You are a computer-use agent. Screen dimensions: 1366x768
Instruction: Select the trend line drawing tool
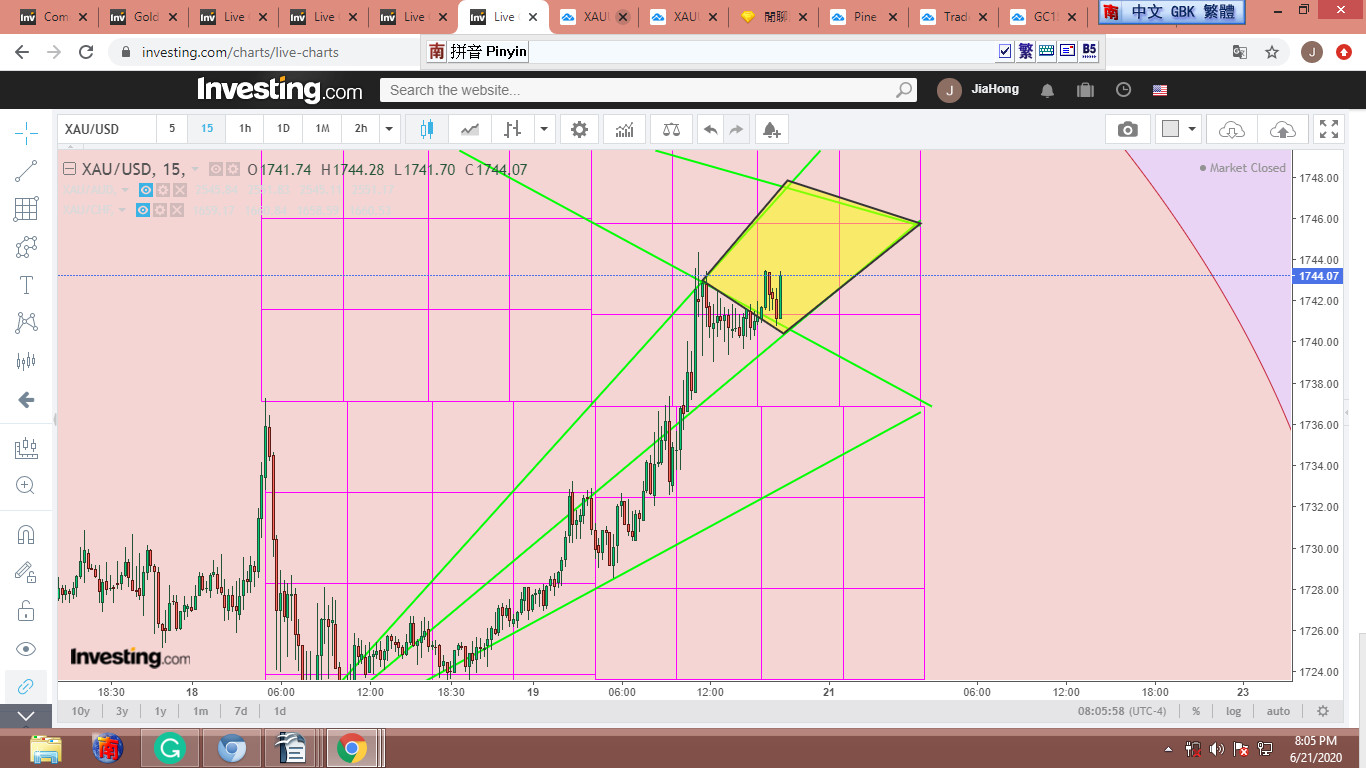click(x=26, y=171)
